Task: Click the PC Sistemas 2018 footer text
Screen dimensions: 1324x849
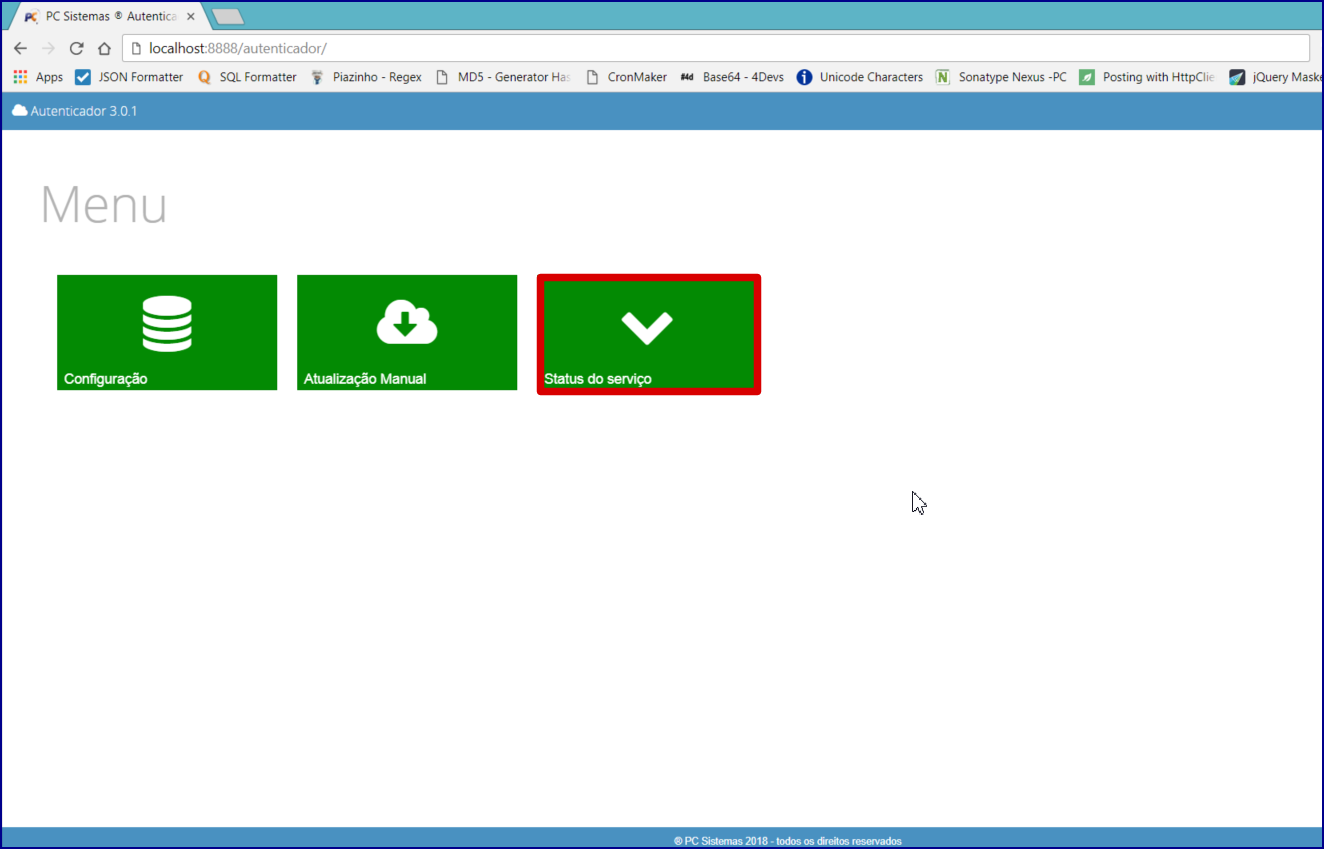Action: 788,841
